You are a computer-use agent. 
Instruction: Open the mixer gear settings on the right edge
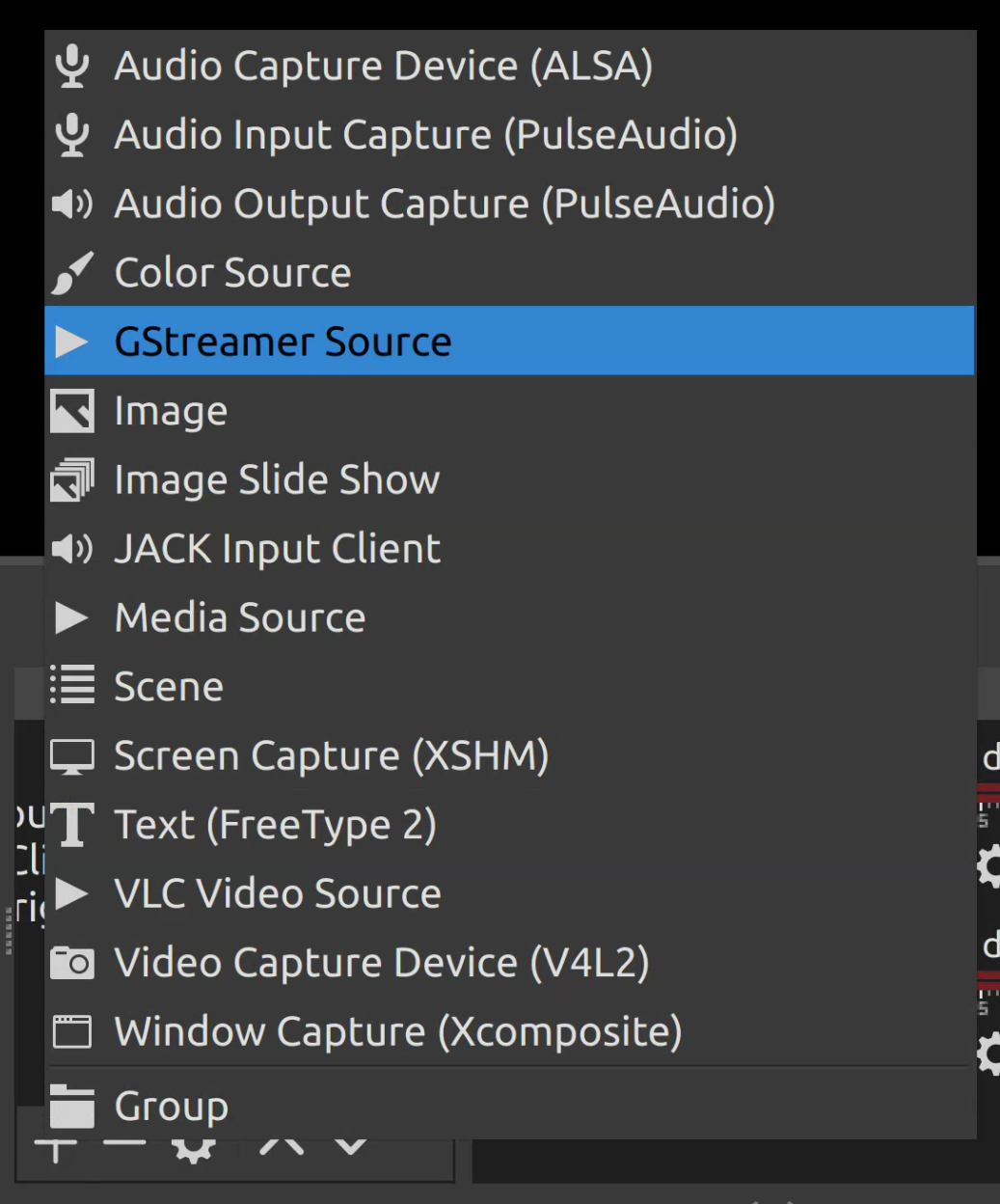[991, 865]
